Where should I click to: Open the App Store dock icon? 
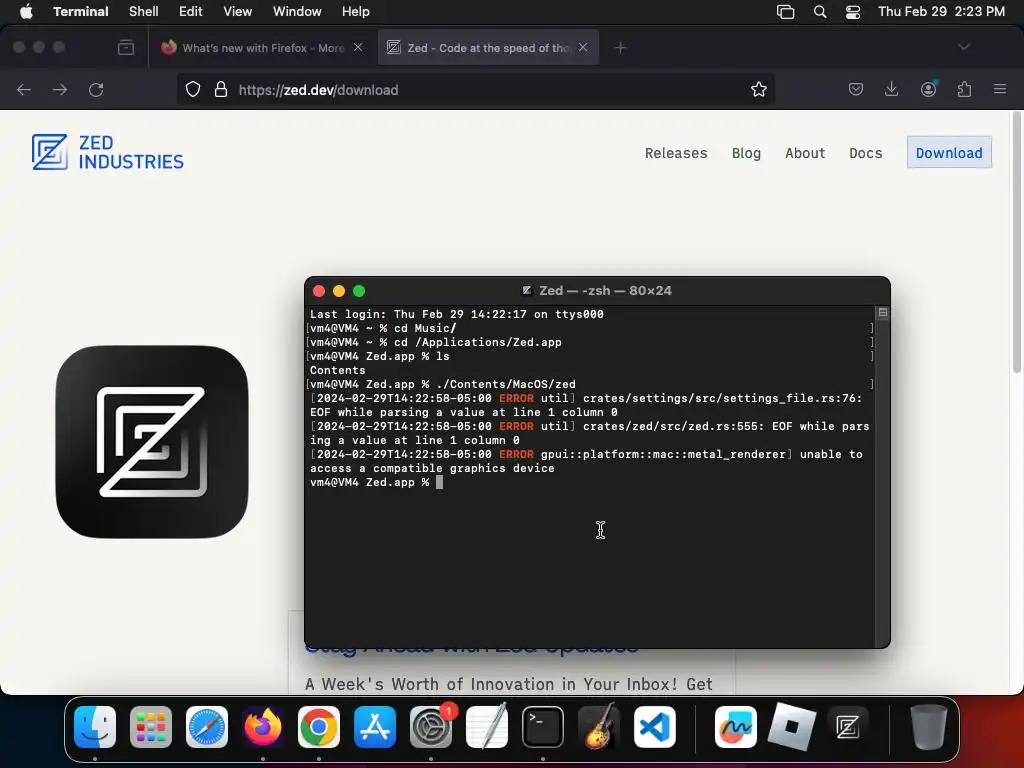tap(375, 727)
